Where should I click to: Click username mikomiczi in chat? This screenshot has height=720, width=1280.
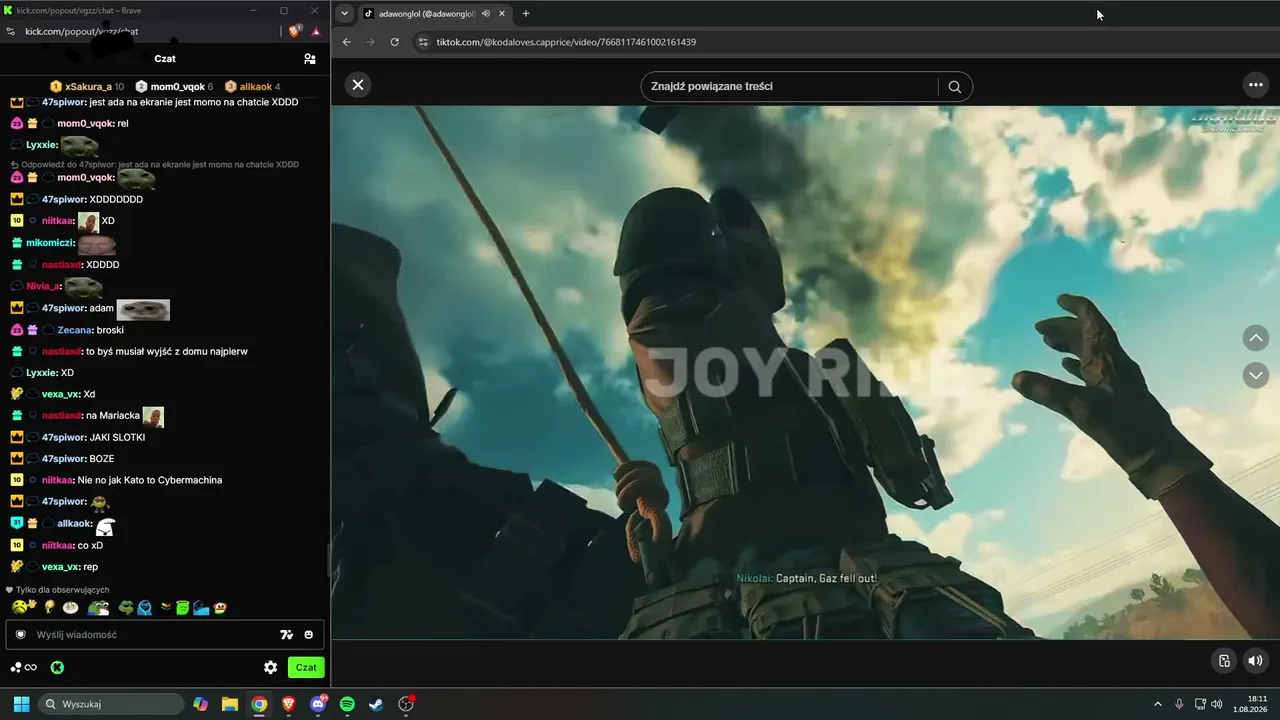coord(50,243)
